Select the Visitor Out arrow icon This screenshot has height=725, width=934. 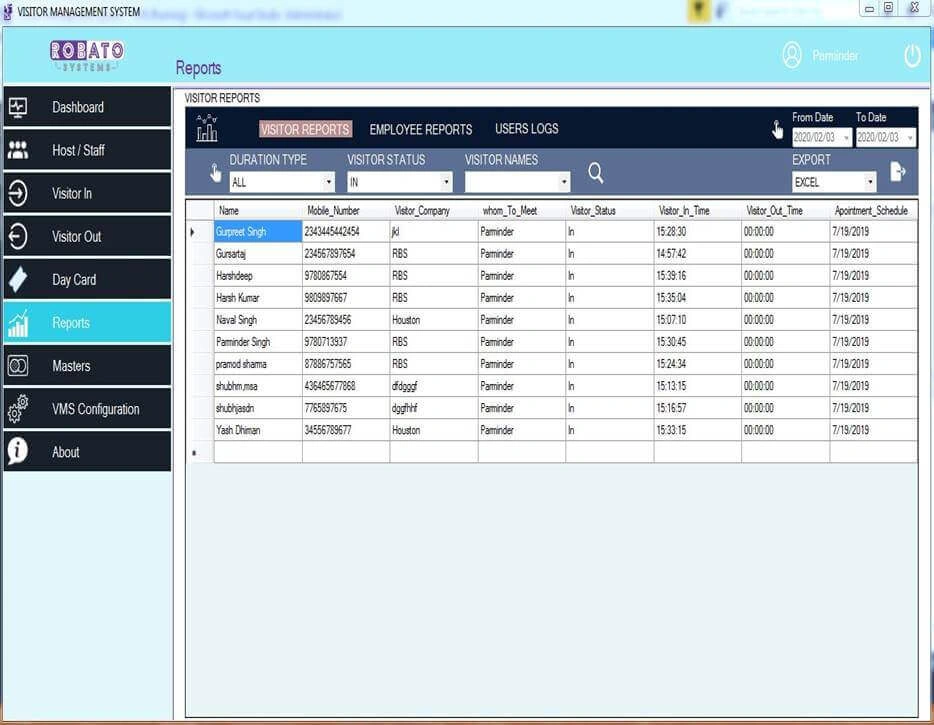tap(21, 236)
